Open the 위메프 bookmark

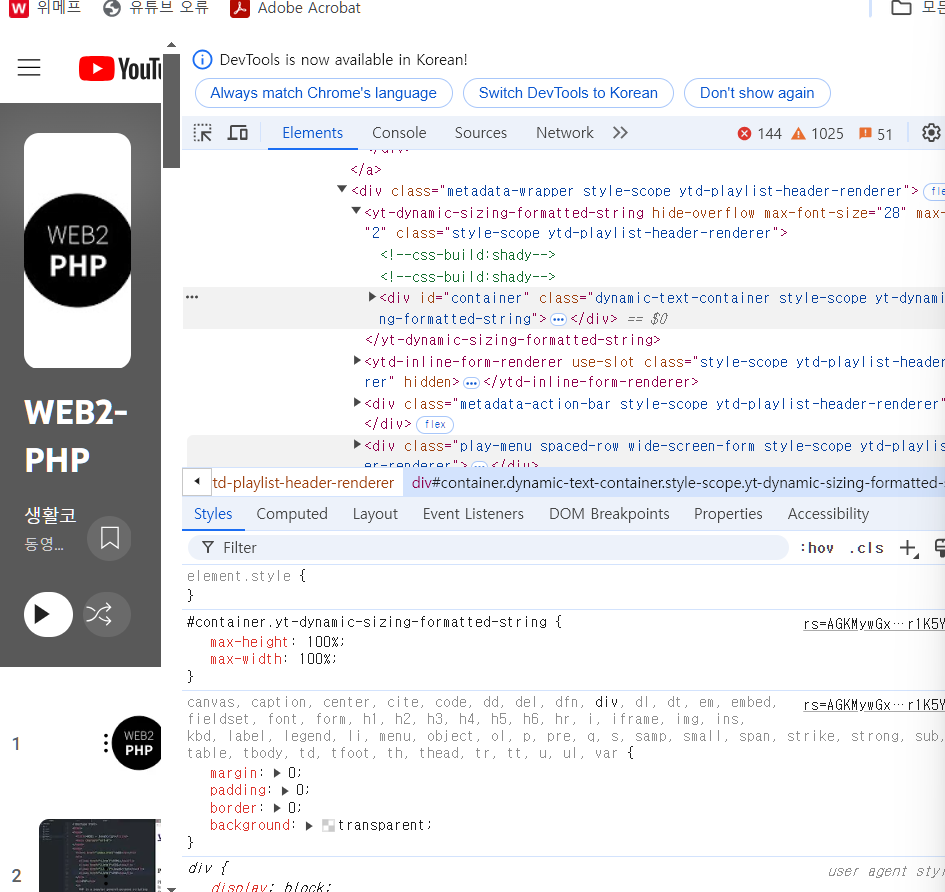tap(45, 8)
